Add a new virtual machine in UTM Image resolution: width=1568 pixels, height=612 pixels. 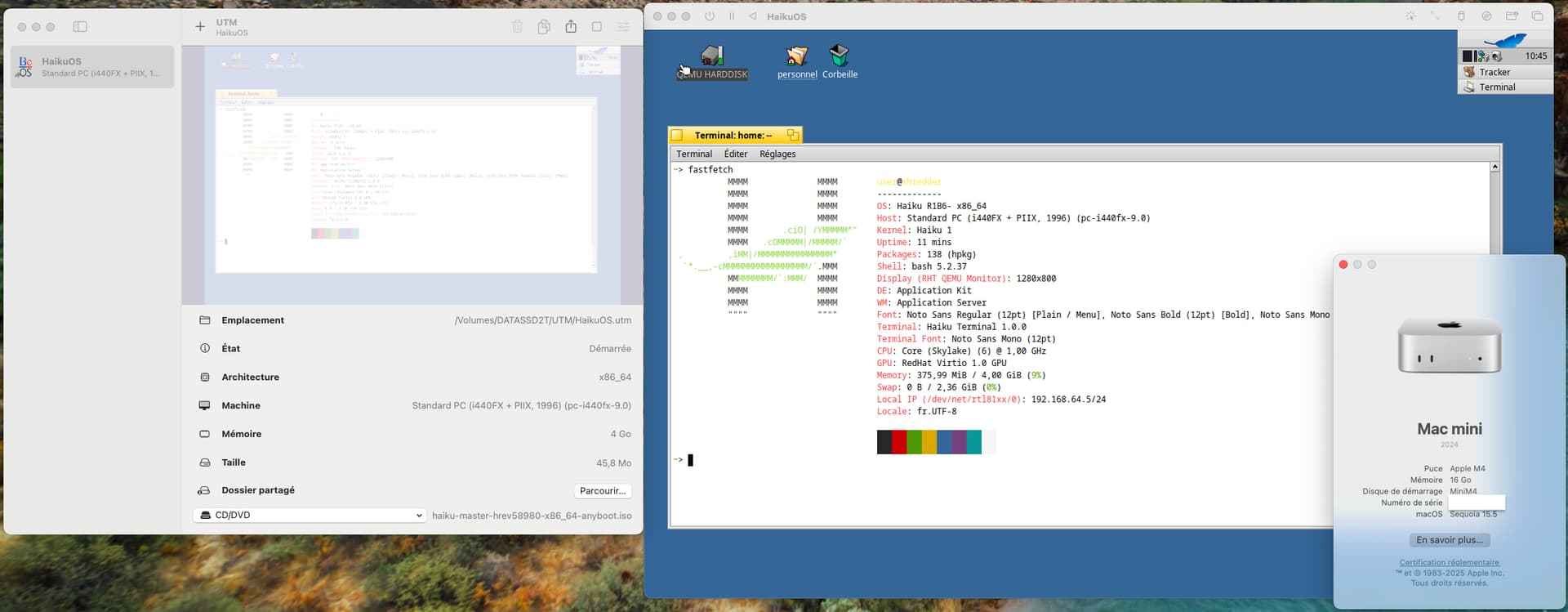[200, 27]
